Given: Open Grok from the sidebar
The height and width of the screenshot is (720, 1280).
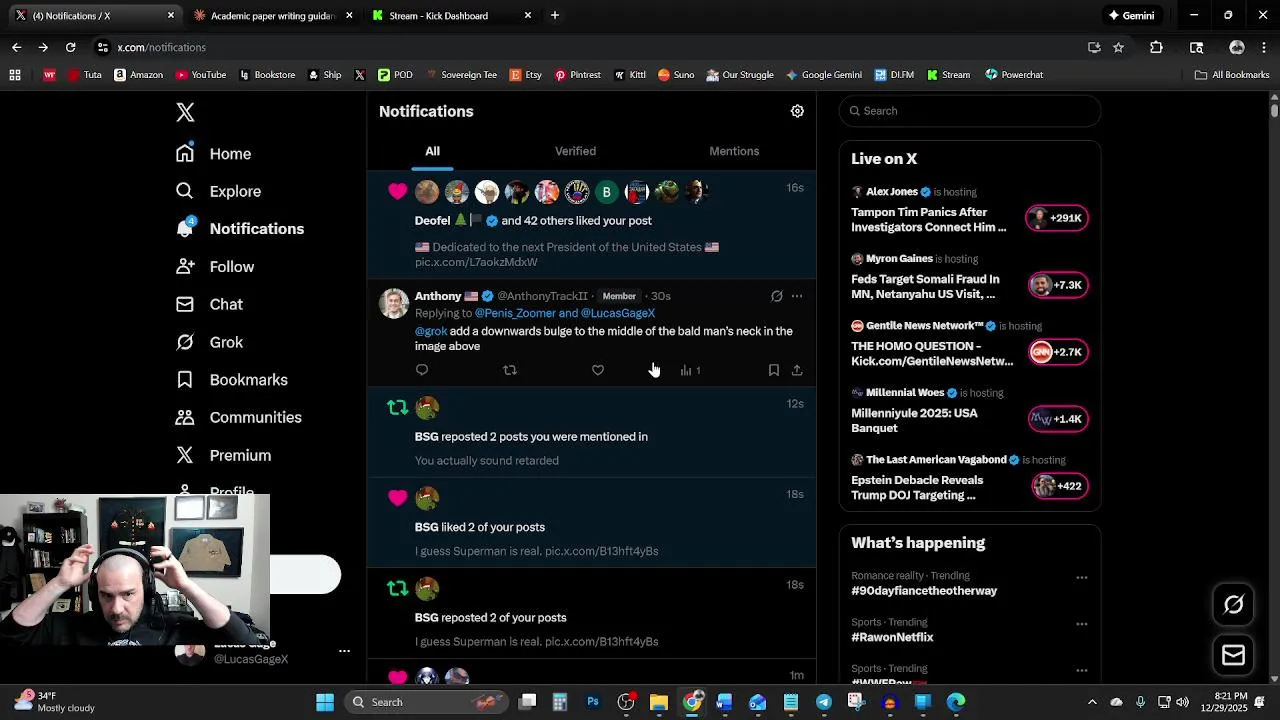Looking at the screenshot, I should pyautogui.click(x=210, y=342).
